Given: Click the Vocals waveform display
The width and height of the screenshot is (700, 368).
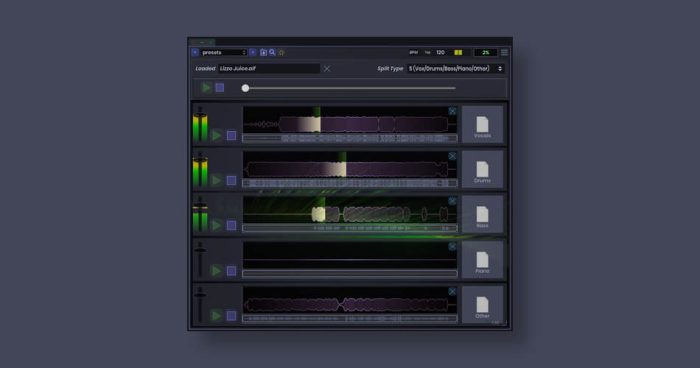Looking at the screenshot, I should [350, 120].
